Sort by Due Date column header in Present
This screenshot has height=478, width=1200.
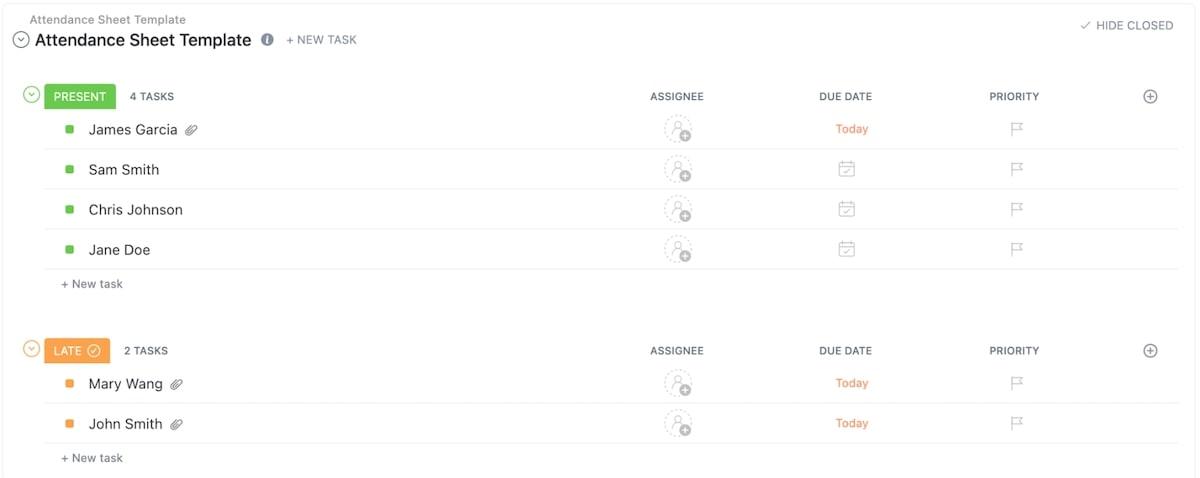coord(845,97)
